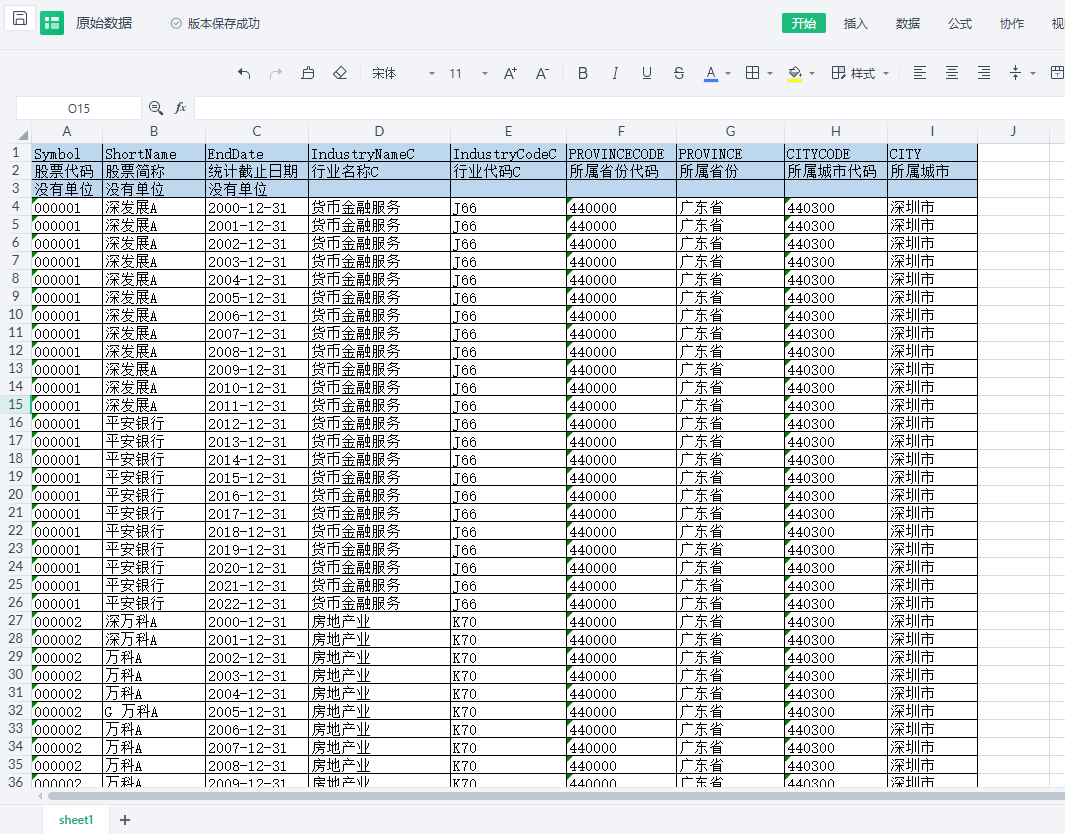Toggle italic formatting
The height and width of the screenshot is (834, 1065).
click(615, 73)
